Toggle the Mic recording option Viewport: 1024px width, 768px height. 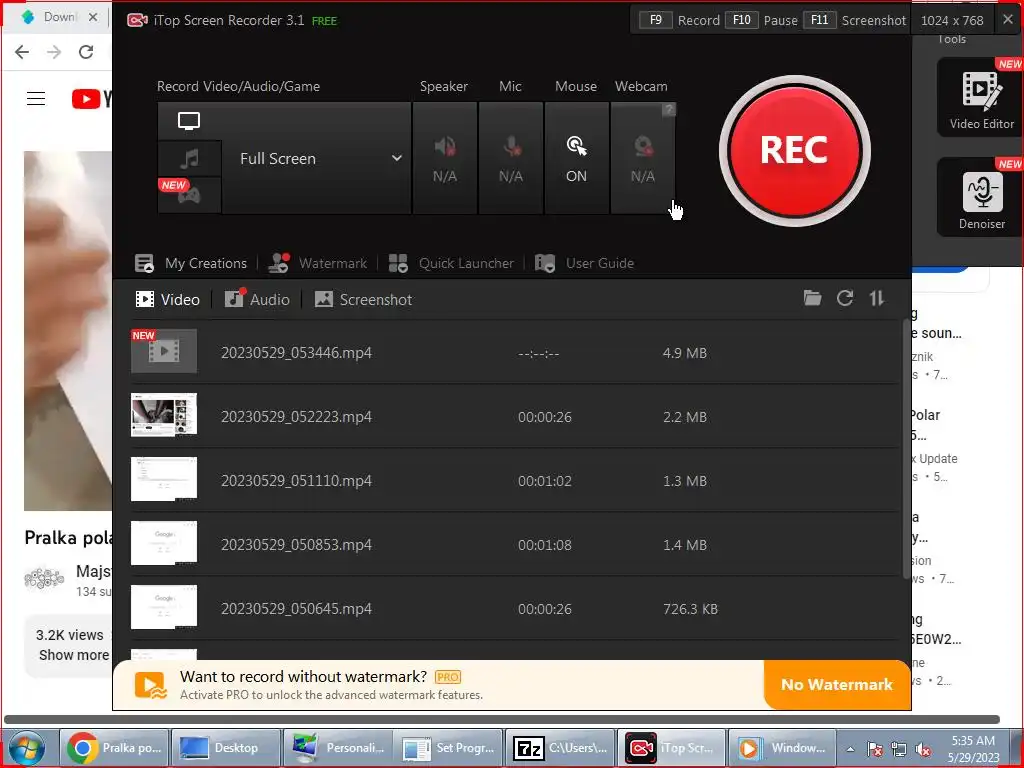[511, 158]
